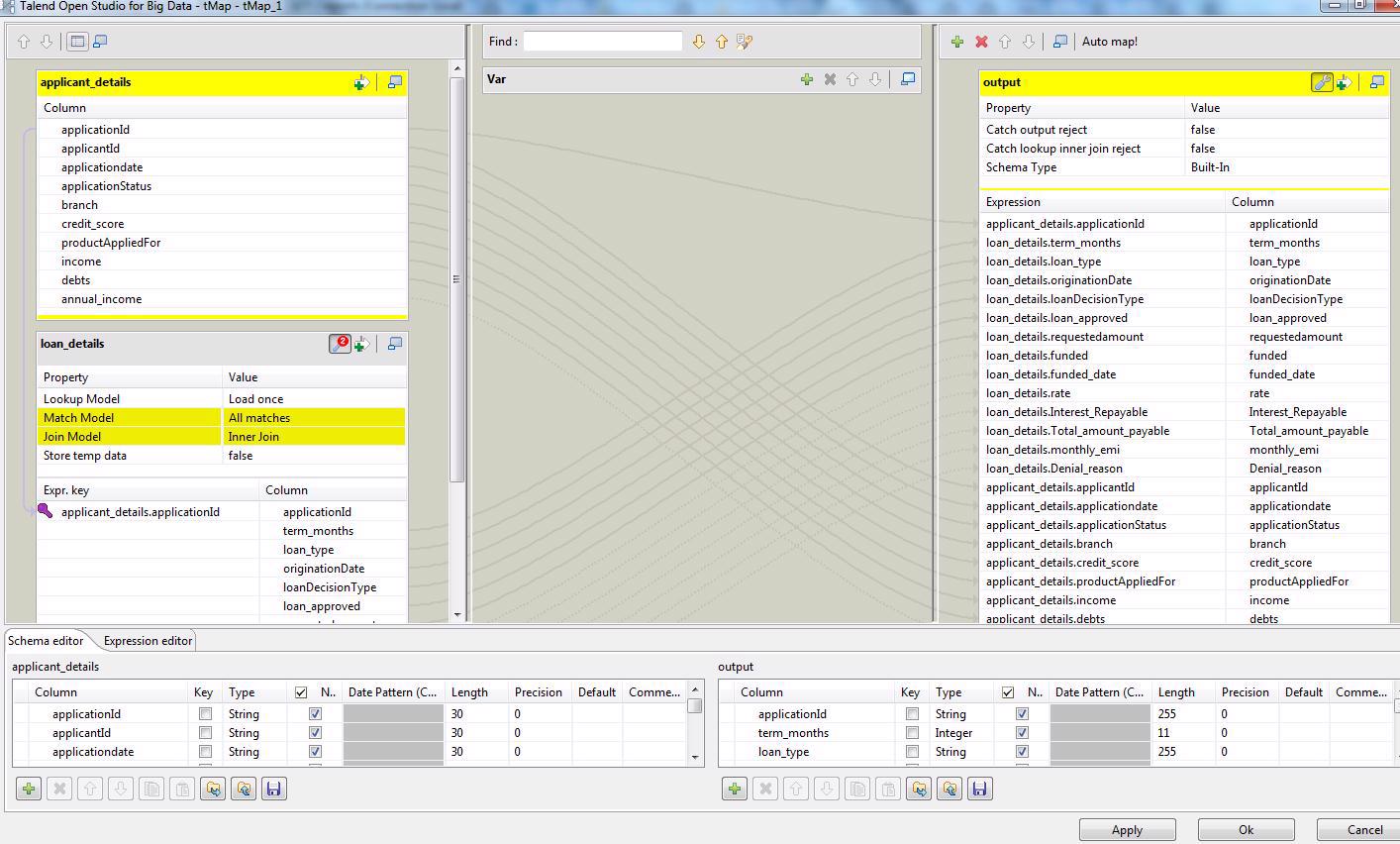Toggle highlight search option next to Find
Viewport: 1400px width, 844px height.
coord(745,42)
